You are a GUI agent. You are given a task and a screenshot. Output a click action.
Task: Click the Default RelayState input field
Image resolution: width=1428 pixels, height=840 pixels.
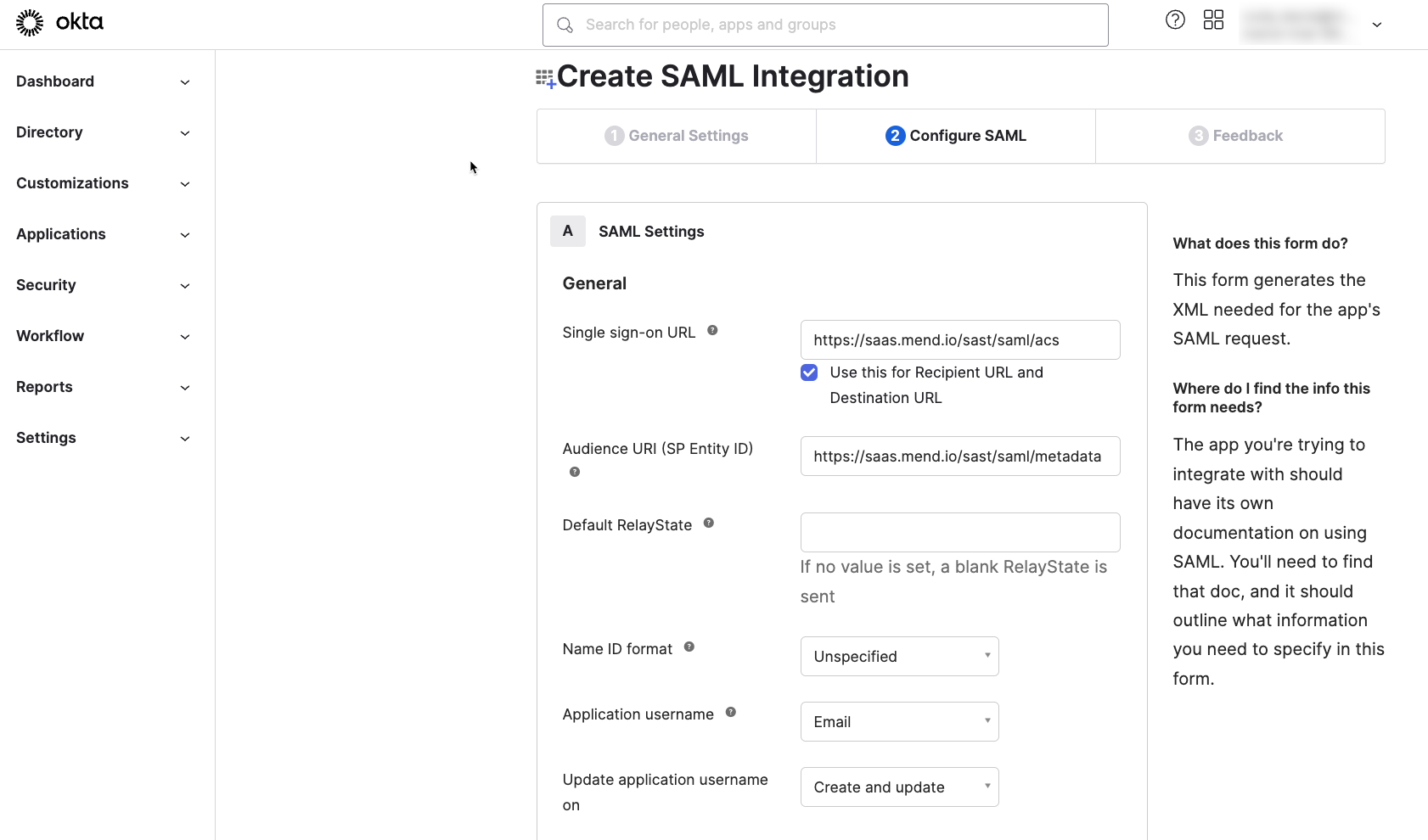coord(959,533)
